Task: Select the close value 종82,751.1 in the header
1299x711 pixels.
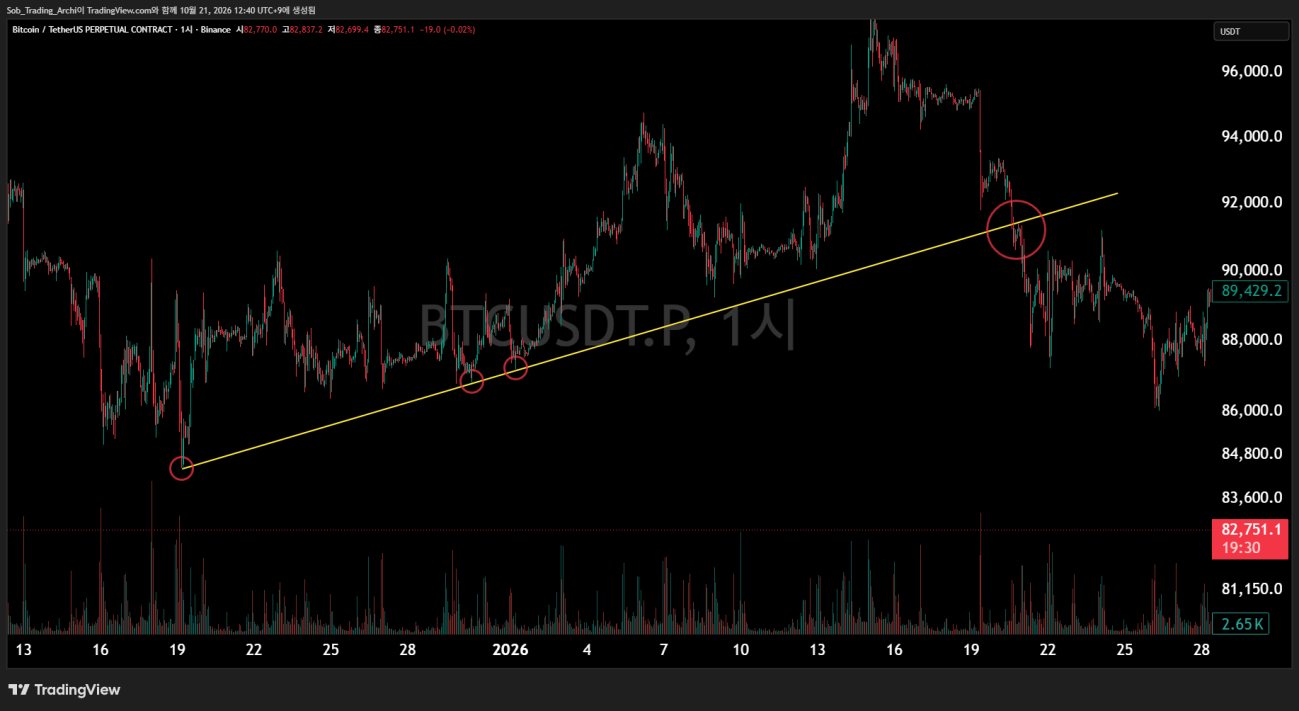Action: click(394, 30)
